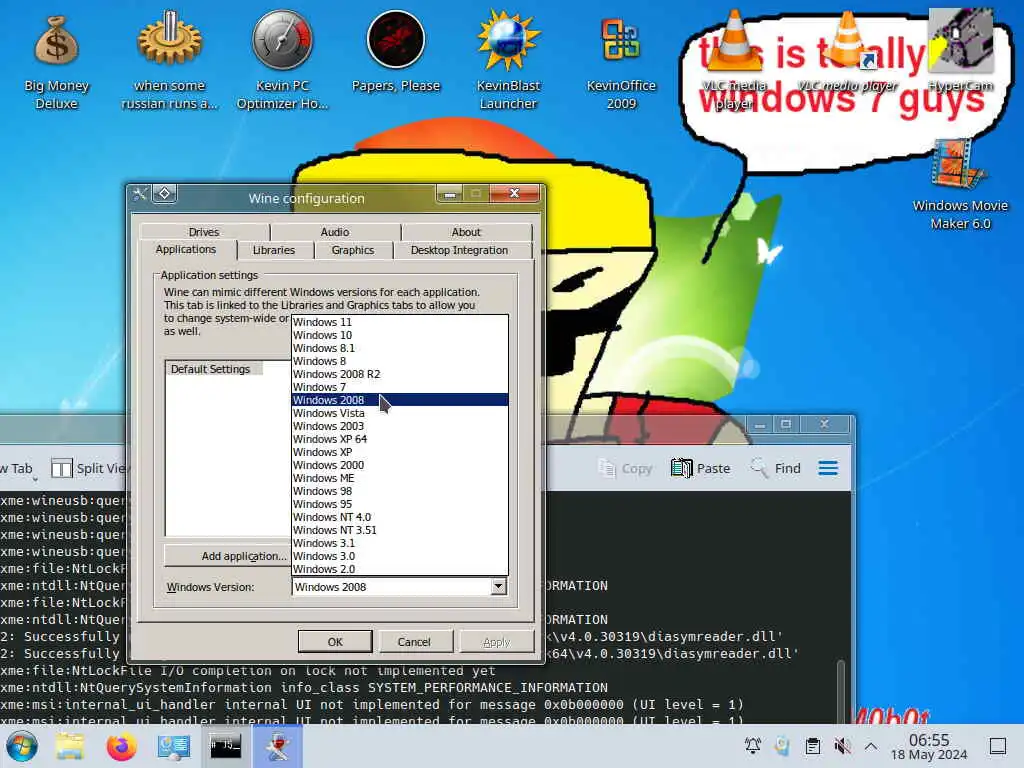Image resolution: width=1024 pixels, height=768 pixels.
Task: Open file manager from the taskbar
Action: pos(70,746)
